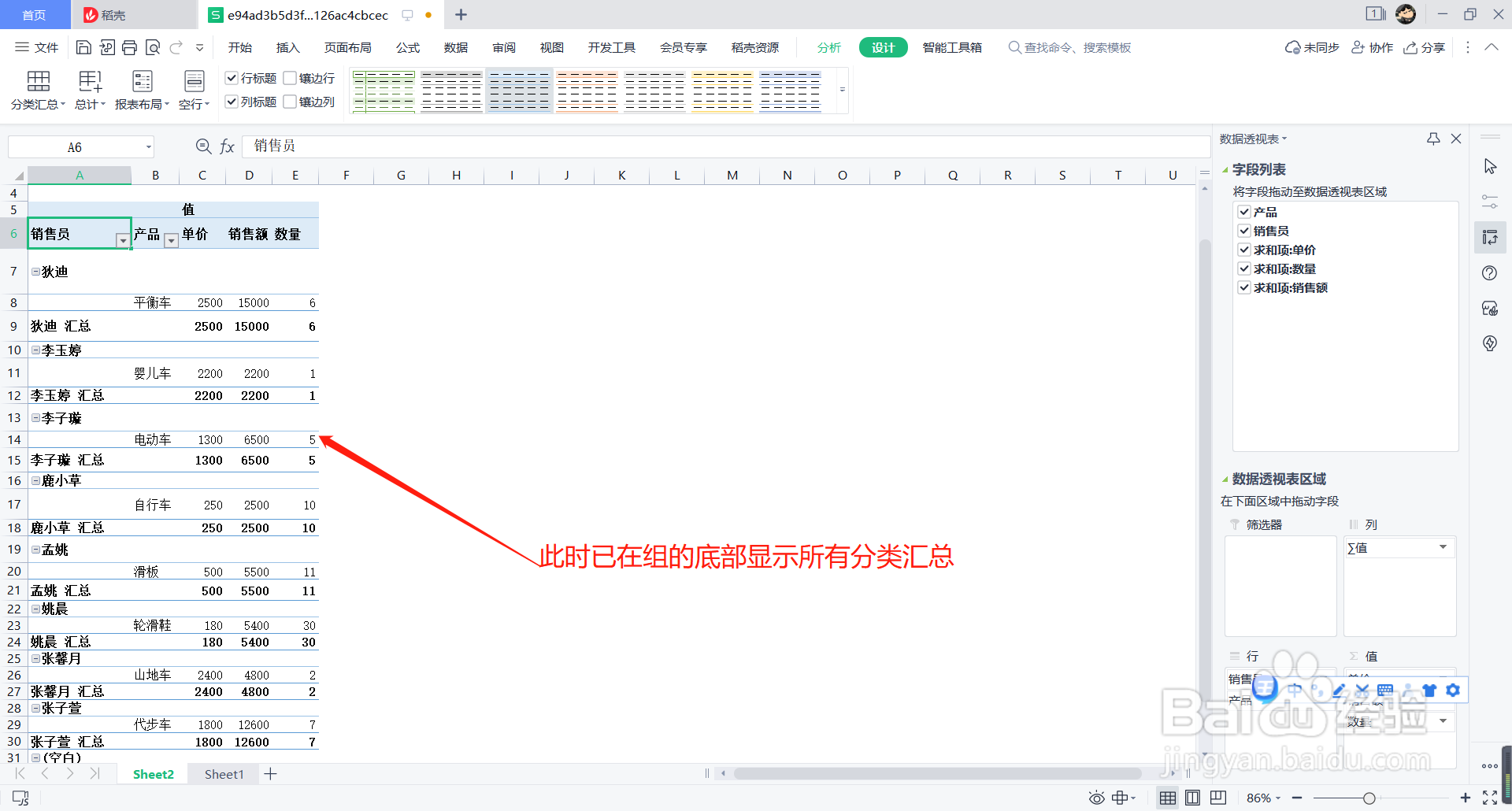
Task: Click the 未同步 cloud sync button
Action: (1312, 48)
